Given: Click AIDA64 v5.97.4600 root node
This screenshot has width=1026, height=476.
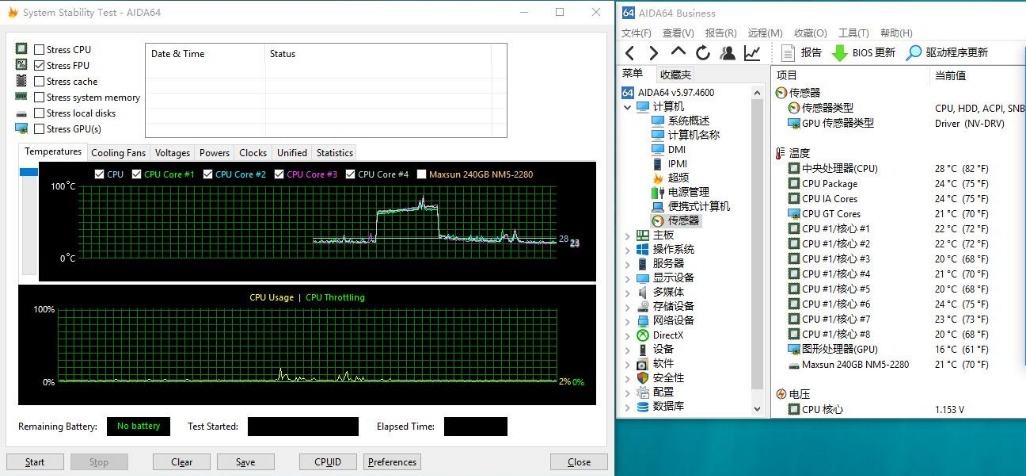Looking at the screenshot, I should (x=676, y=92).
